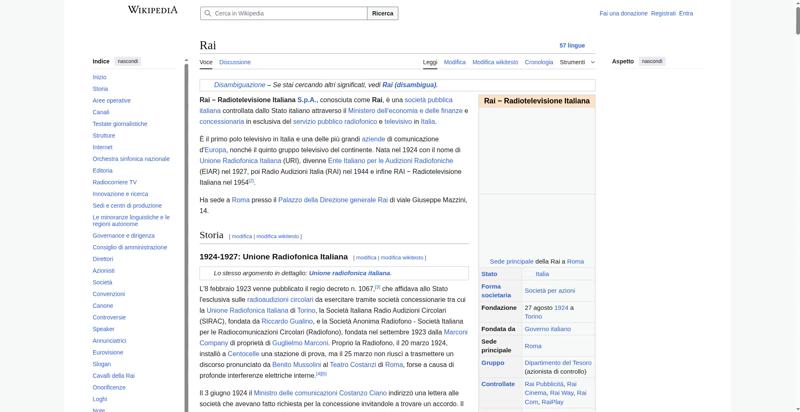Open Palazzo della Direzione generale Rai link

coord(333,200)
